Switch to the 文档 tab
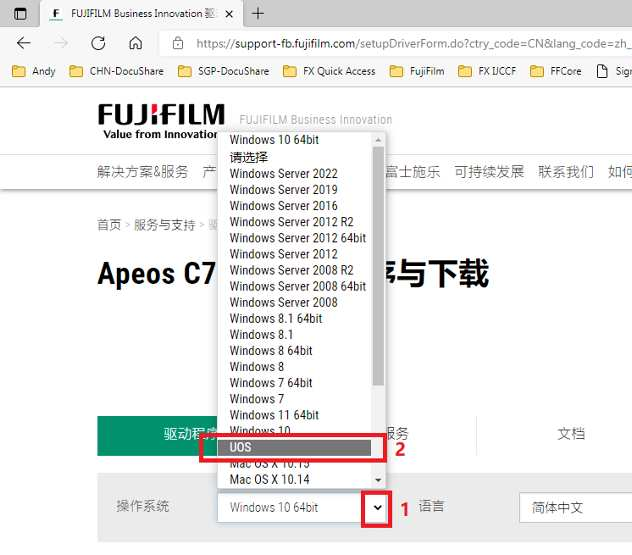 pos(571,434)
